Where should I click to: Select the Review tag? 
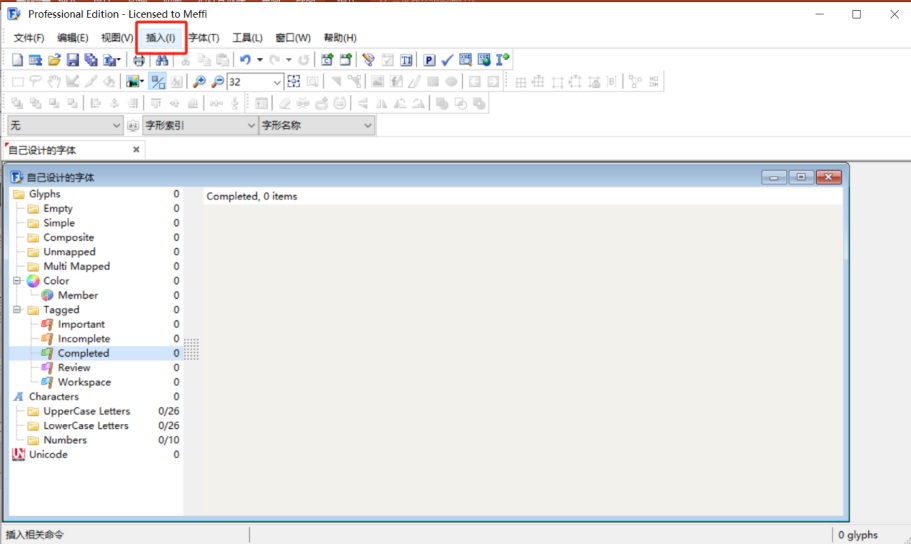[74, 368]
